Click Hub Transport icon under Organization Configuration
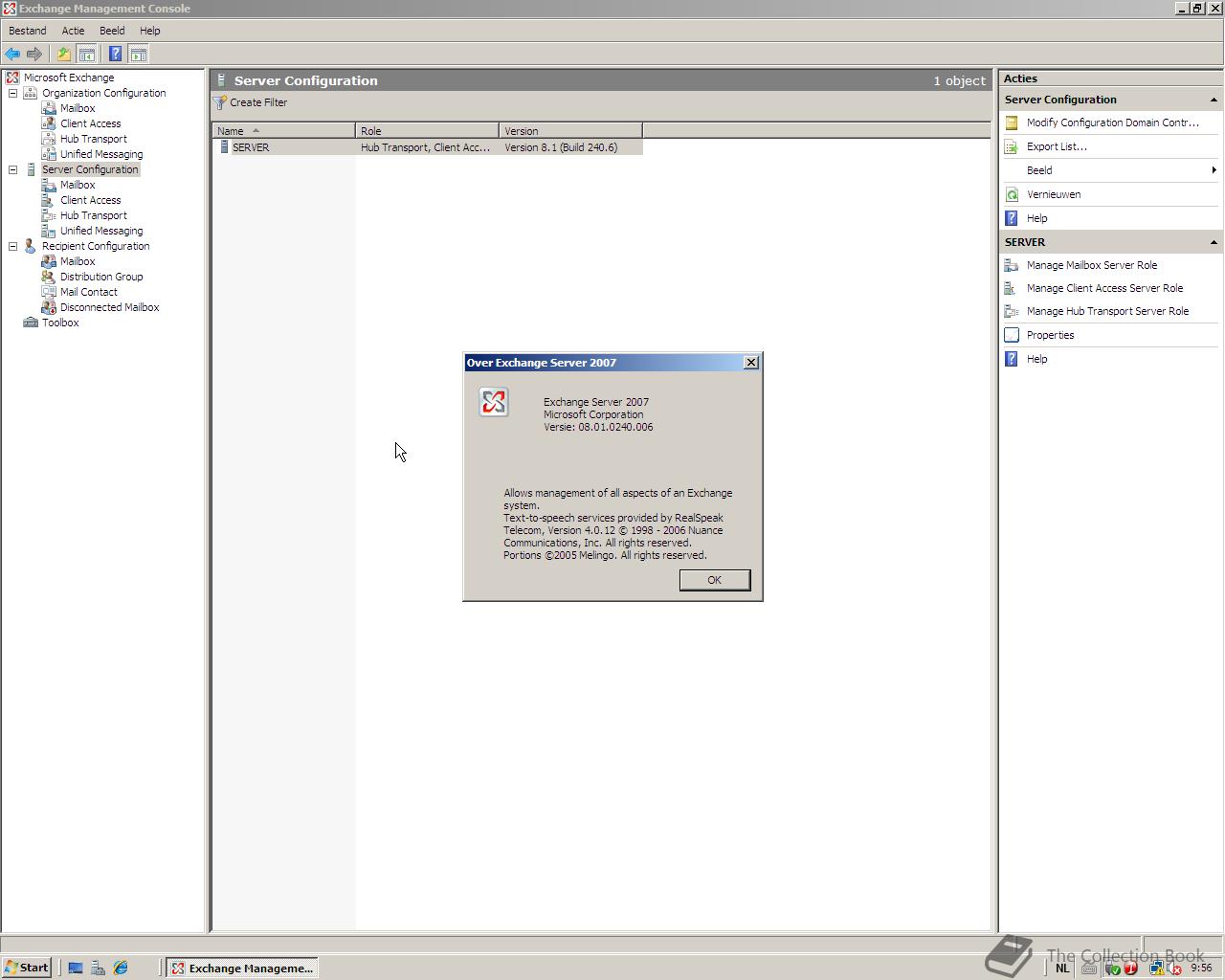This screenshot has width=1225, height=980. pos(49,139)
